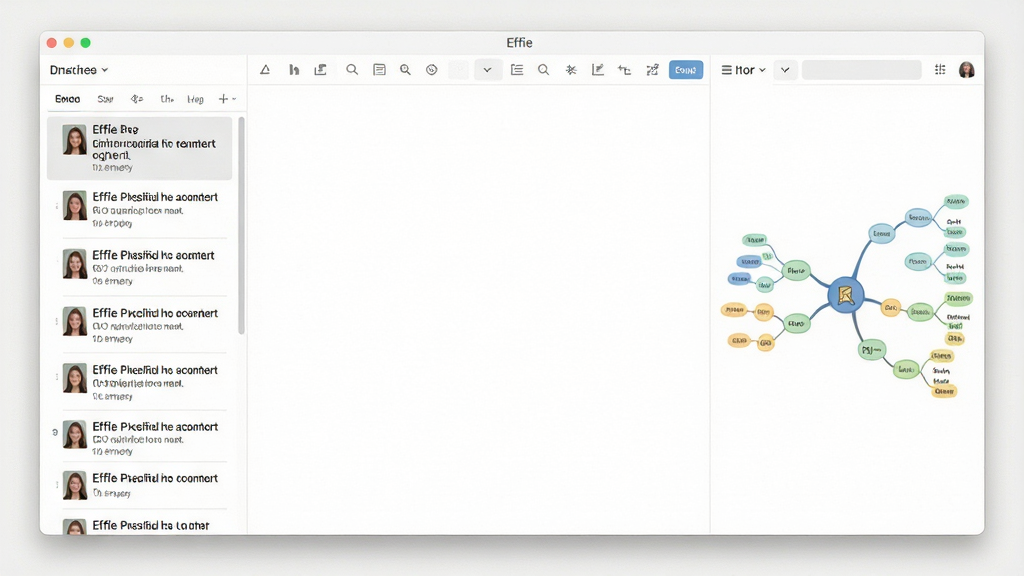
Task: Switch to the 'Lh.' sidebar tab
Action: [x=167, y=99]
